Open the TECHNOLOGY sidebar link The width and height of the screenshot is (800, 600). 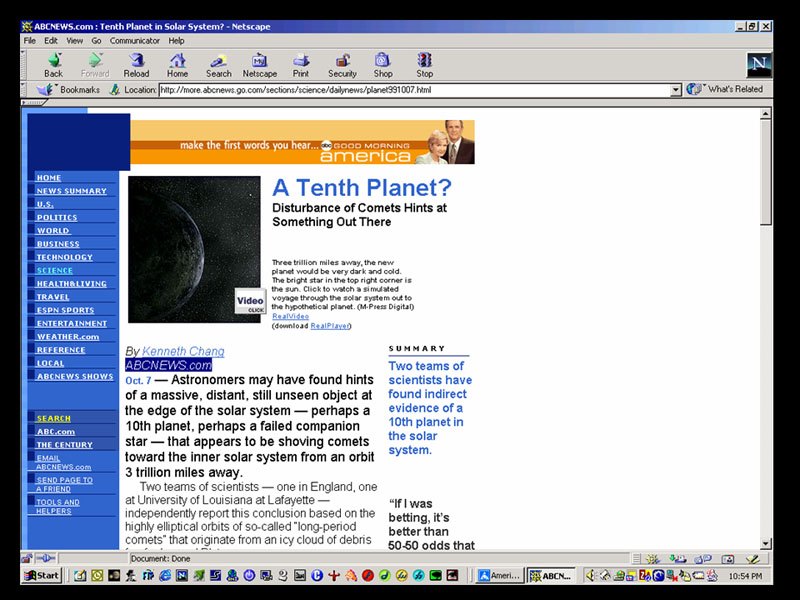click(x=65, y=257)
